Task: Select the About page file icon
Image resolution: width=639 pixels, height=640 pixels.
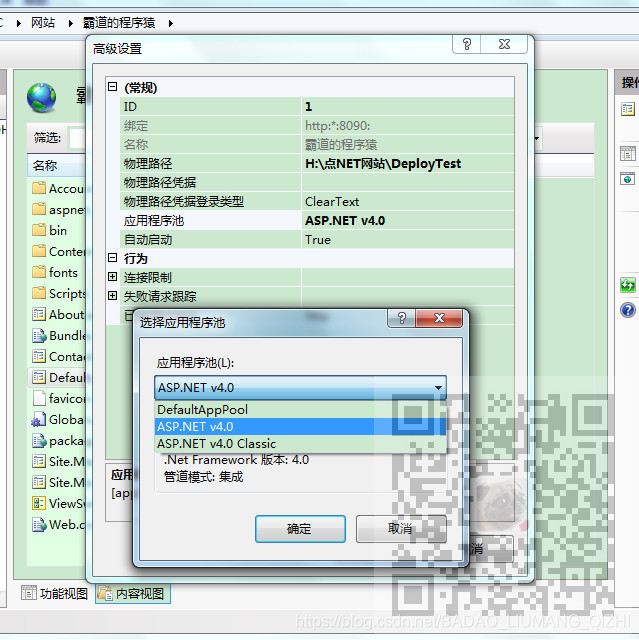Action: point(39,314)
